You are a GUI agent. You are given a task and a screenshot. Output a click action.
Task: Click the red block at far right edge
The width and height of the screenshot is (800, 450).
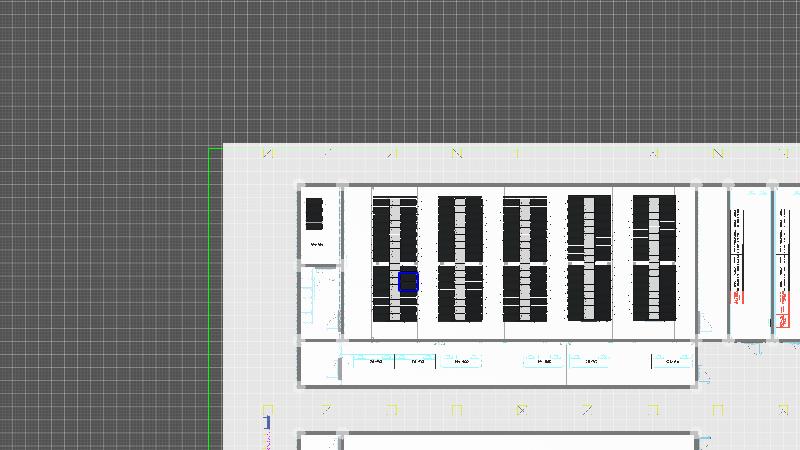(782, 320)
